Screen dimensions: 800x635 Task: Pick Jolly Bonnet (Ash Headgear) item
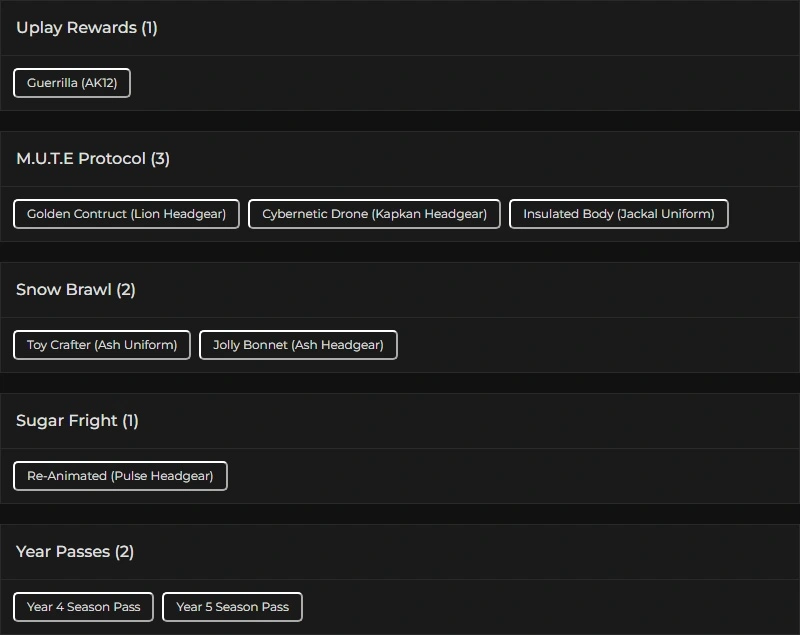298,345
